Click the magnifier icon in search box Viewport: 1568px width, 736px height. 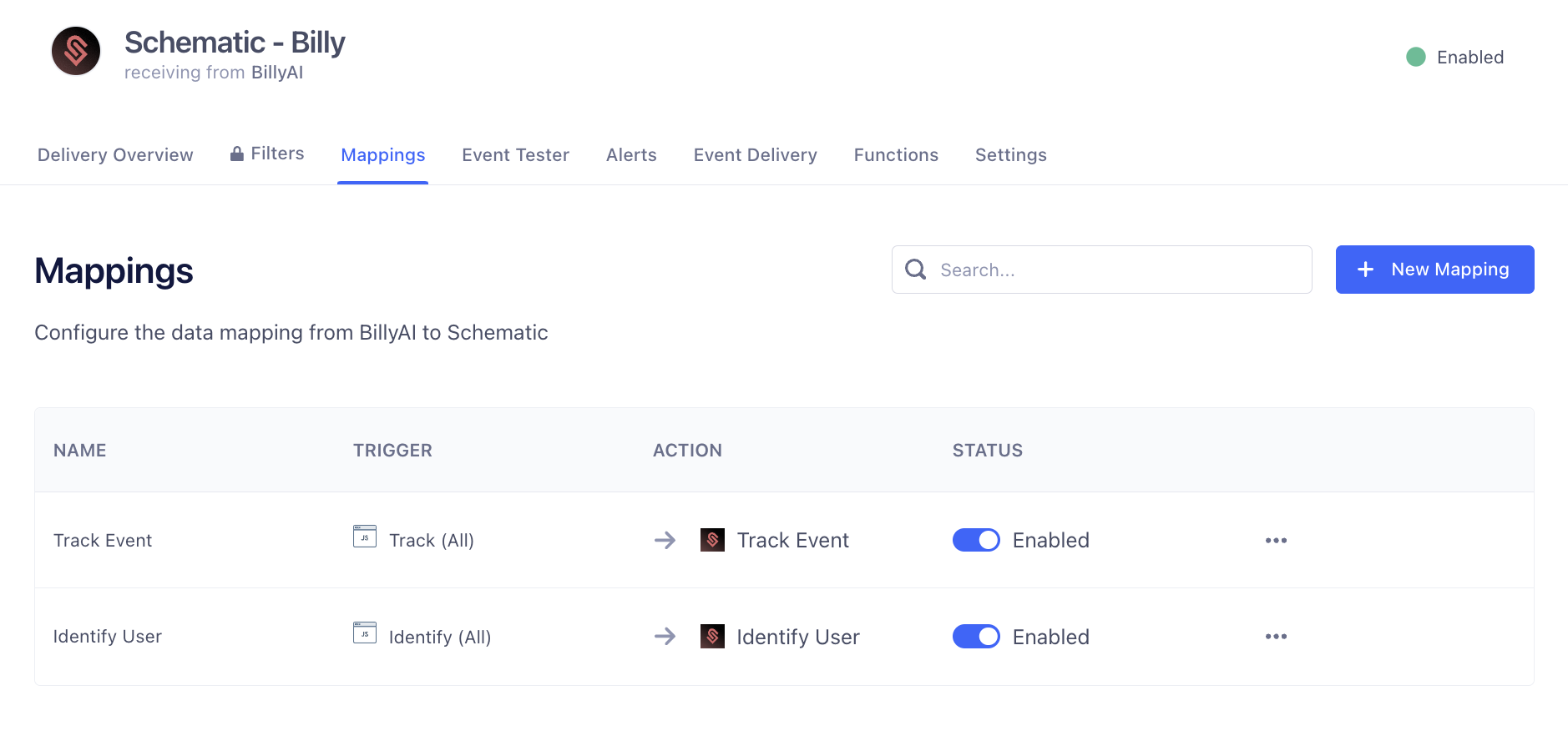(x=916, y=270)
